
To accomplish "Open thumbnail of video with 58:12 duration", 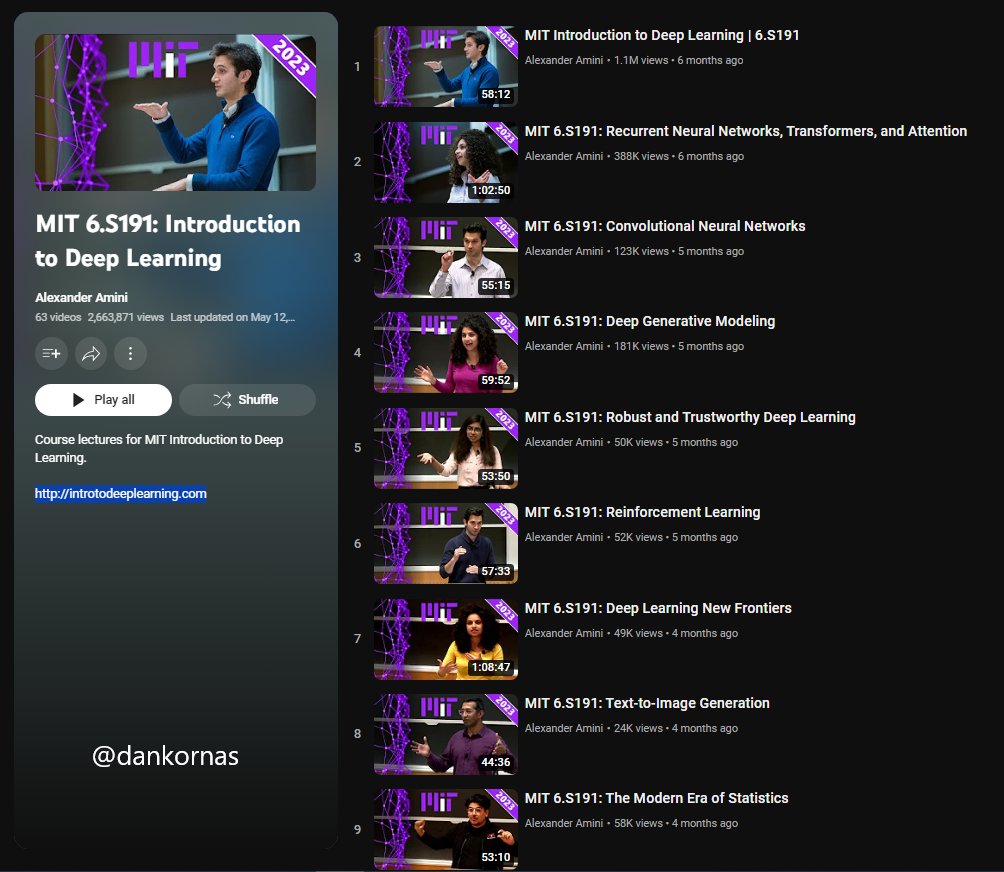I will (446, 66).
